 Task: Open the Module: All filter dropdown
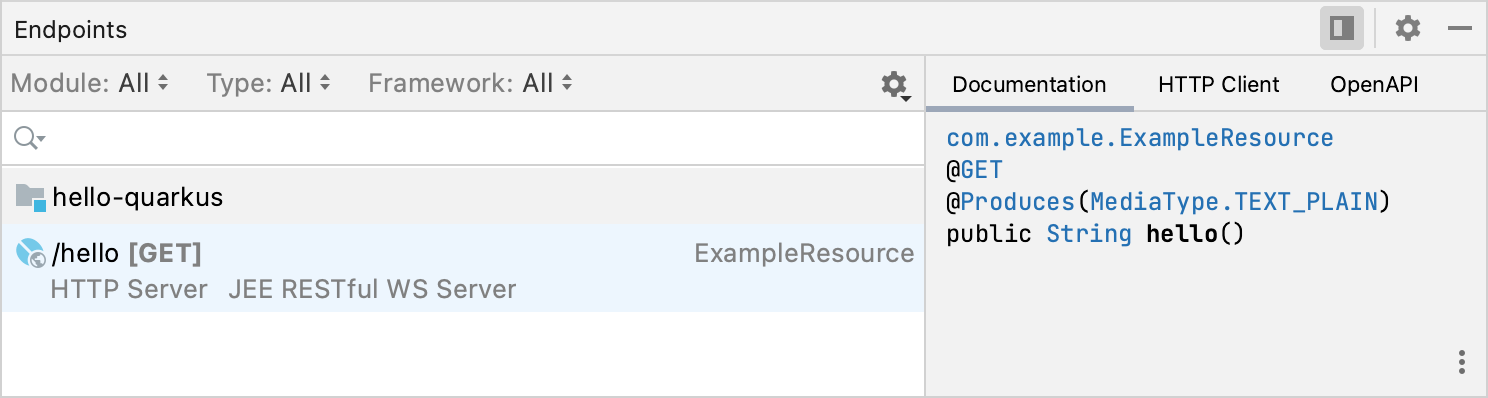pos(90,83)
